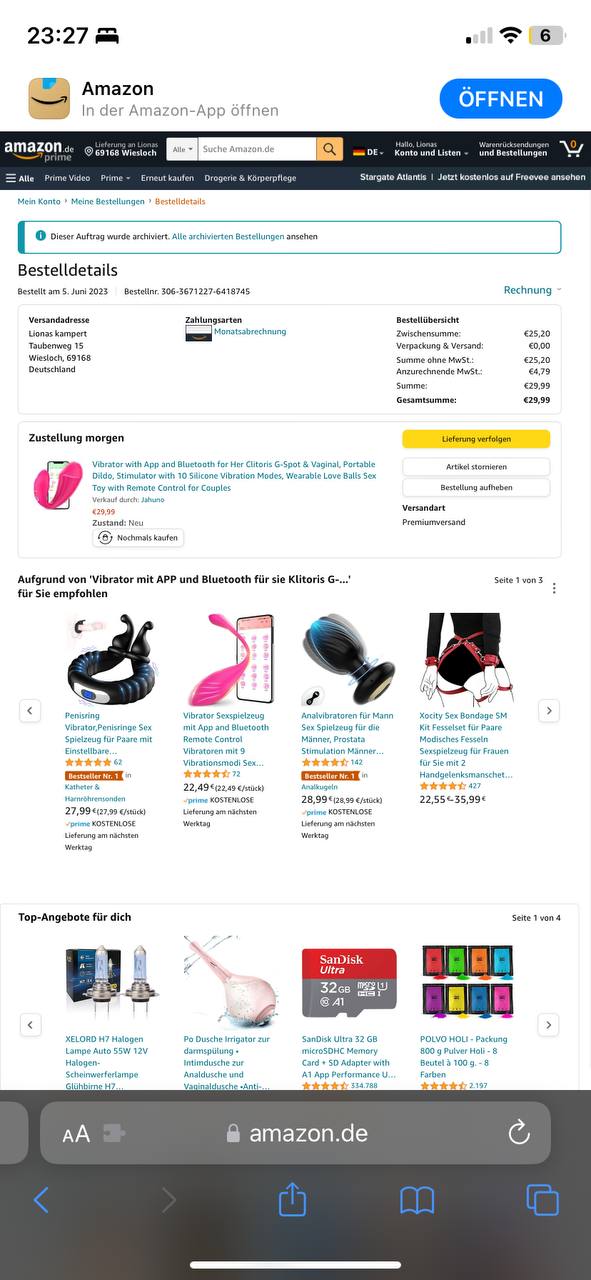Screen dimensions: 591x1280
Task: Open Safari bookmarks icon
Action: 417,1200
